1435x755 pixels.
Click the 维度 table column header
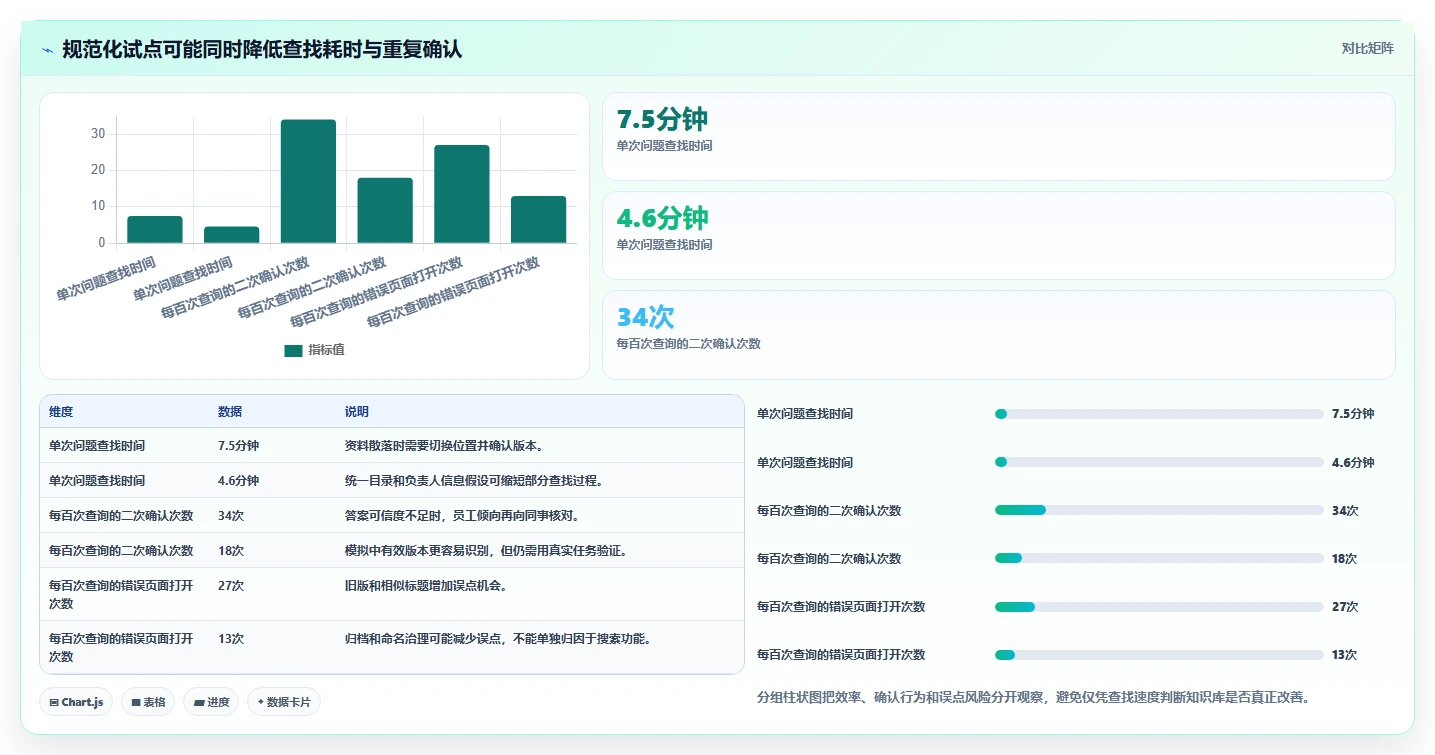[61, 412]
